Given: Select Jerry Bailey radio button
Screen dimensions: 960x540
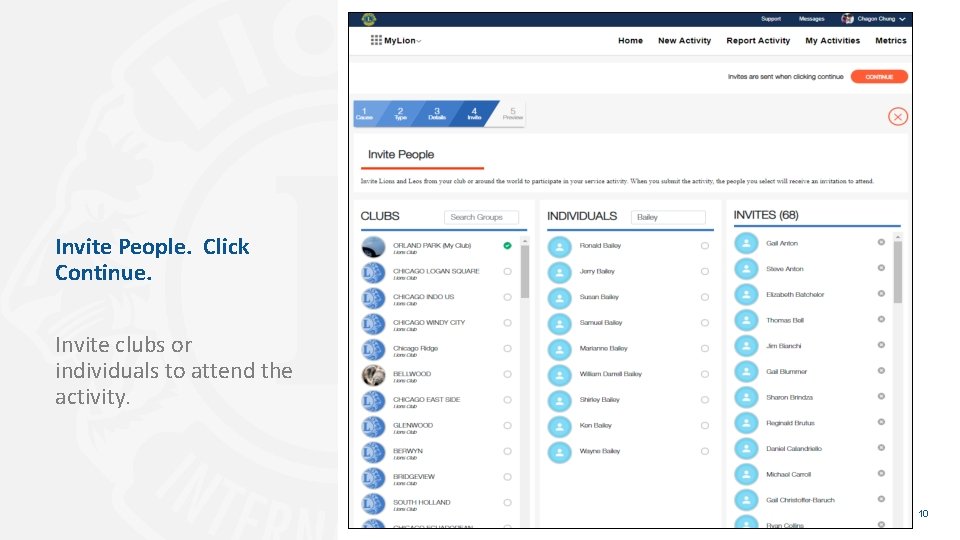Looking at the screenshot, I should 705,271.
